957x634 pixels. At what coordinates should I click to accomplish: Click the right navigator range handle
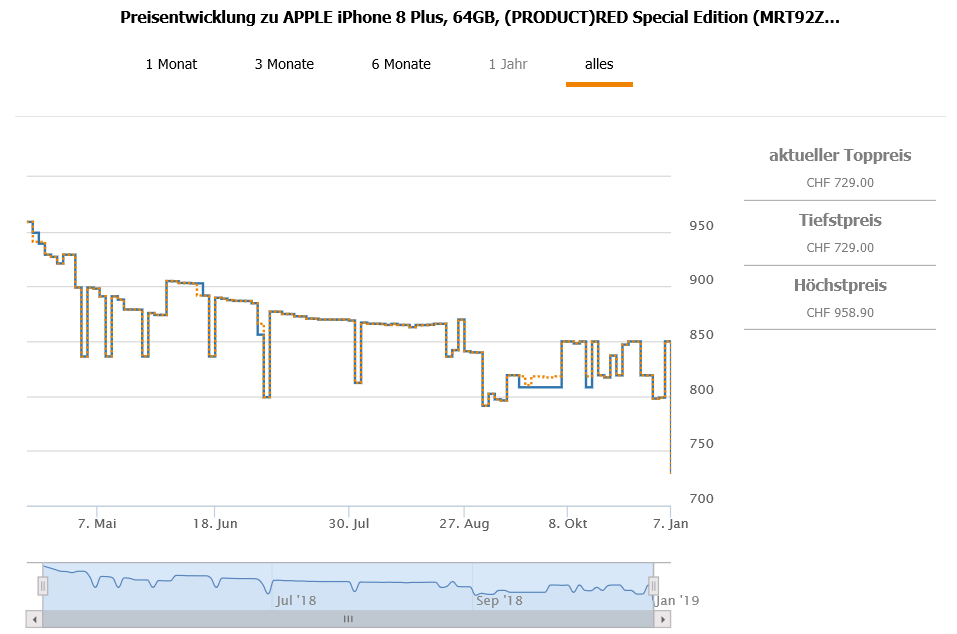point(653,586)
